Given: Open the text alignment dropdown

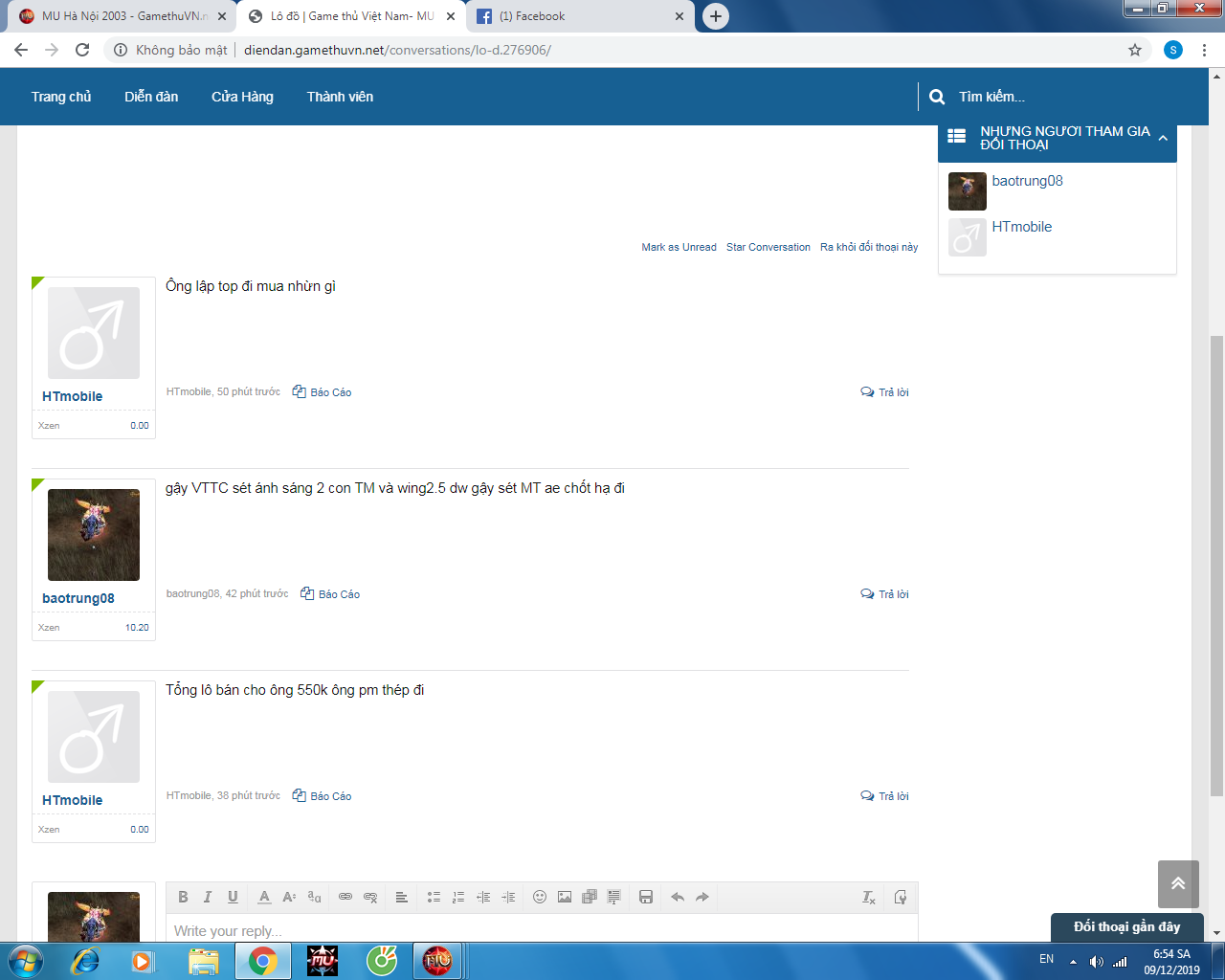Looking at the screenshot, I should coord(402,897).
